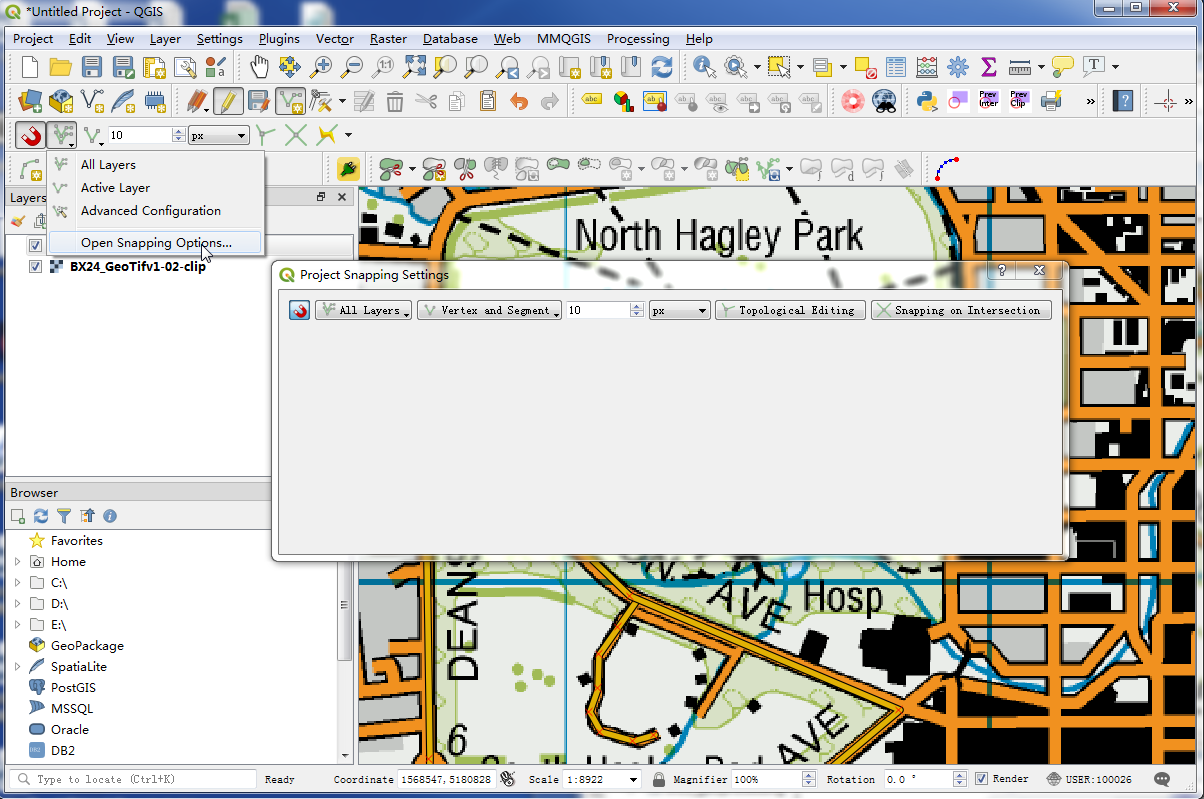
Task: Click the Prev Clip plugin icon
Action: click(x=1019, y=101)
